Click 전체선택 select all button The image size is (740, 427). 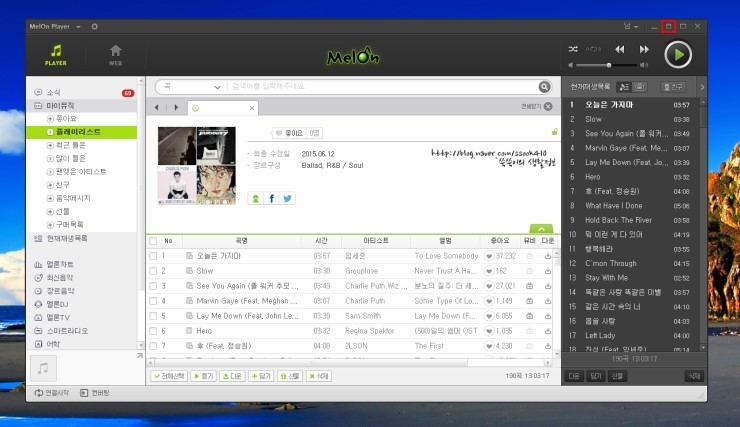click(169, 376)
